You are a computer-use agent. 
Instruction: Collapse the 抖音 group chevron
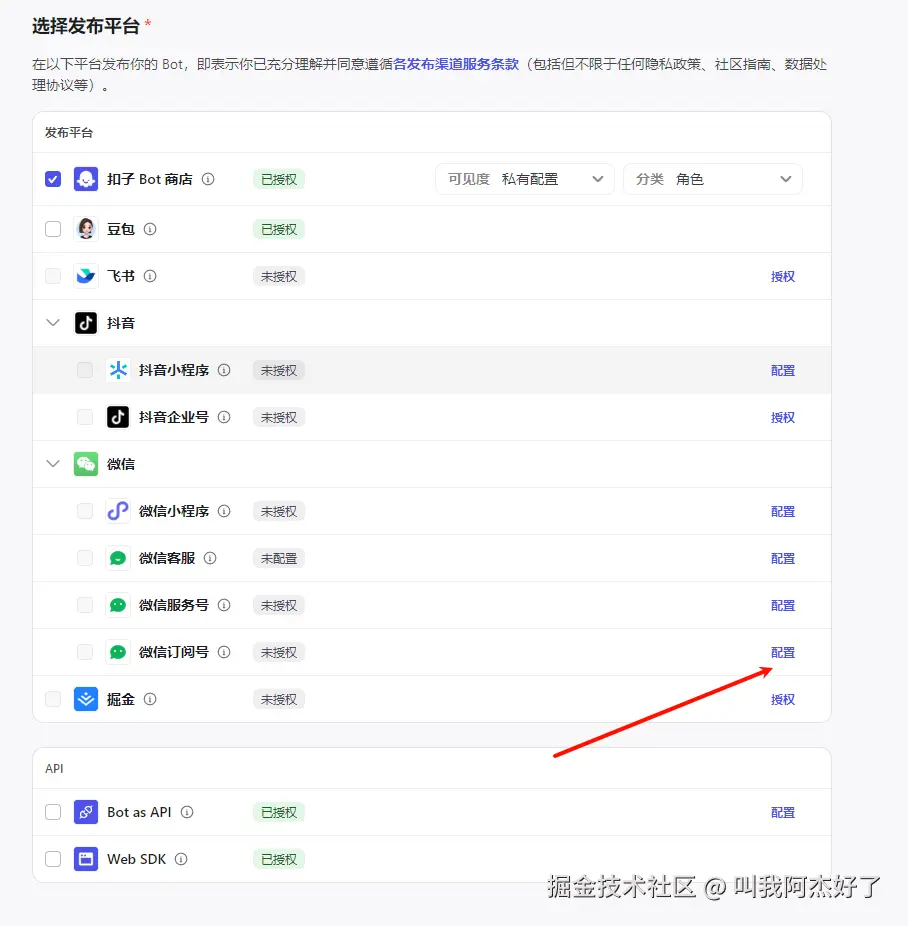tap(53, 323)
